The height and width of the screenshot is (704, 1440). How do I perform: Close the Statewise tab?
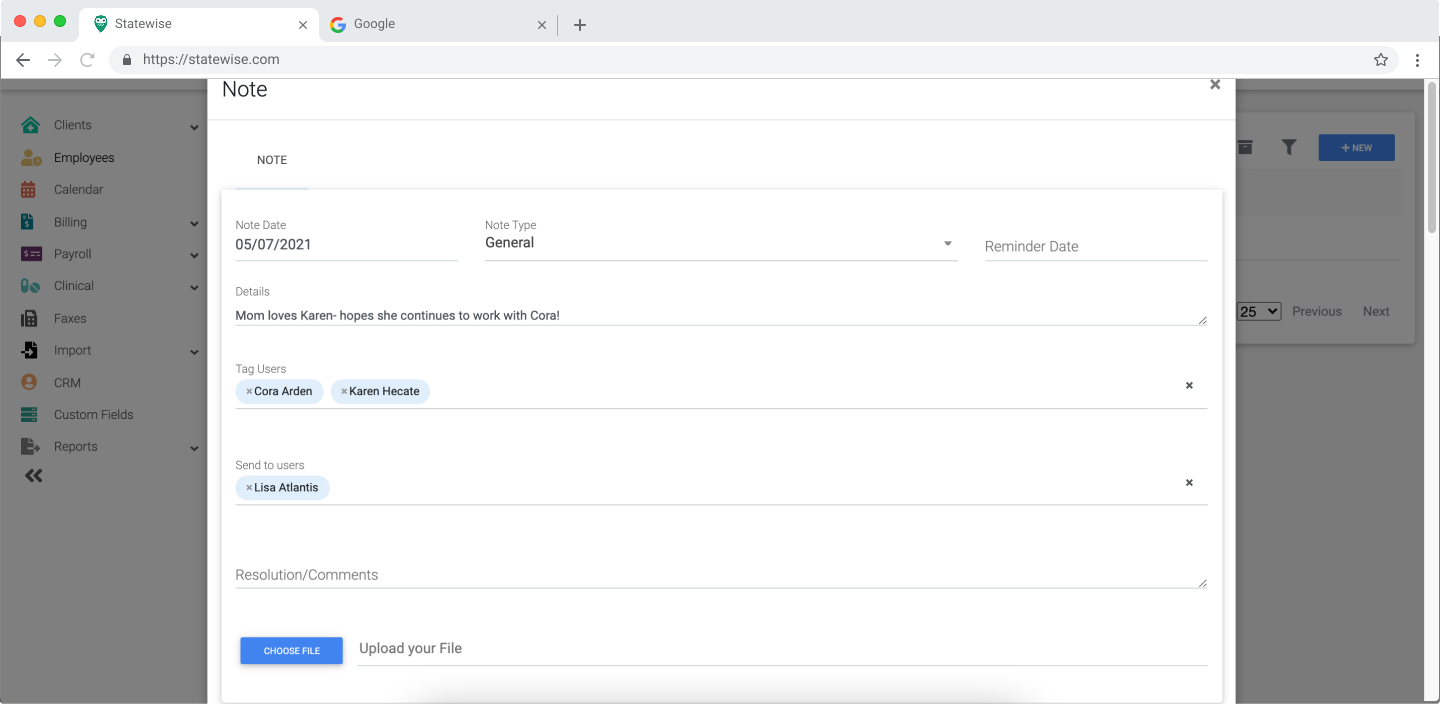(303, 25)
